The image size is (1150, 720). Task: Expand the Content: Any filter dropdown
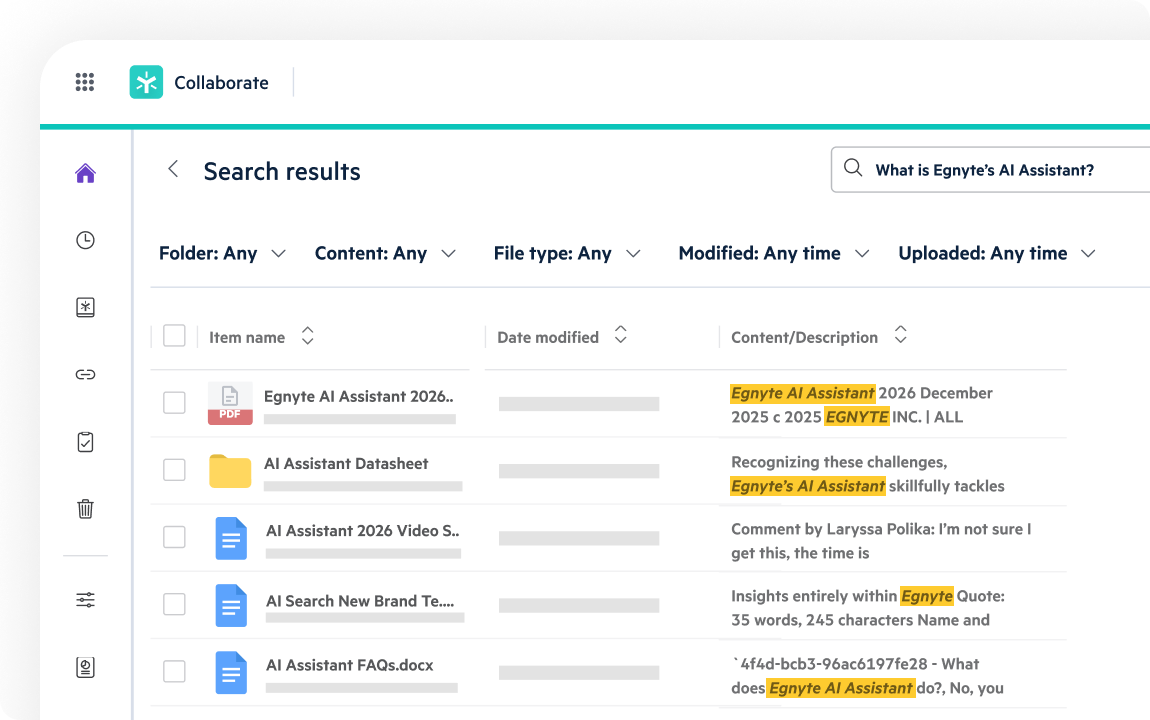pyautogui.click(x=386, y=254)
